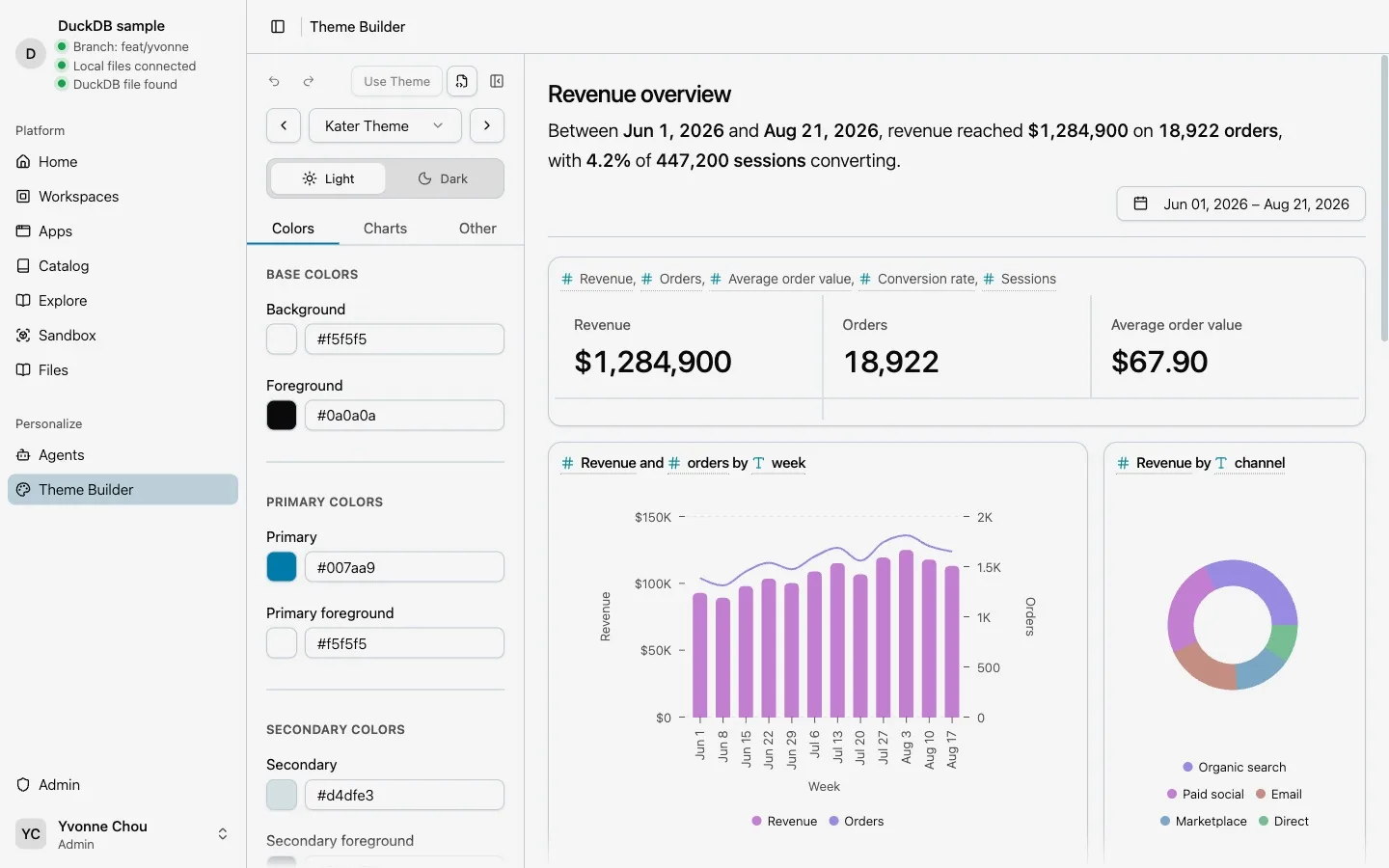Open Home in sidebar
The image size is (1389, 868).
point(123,162)
